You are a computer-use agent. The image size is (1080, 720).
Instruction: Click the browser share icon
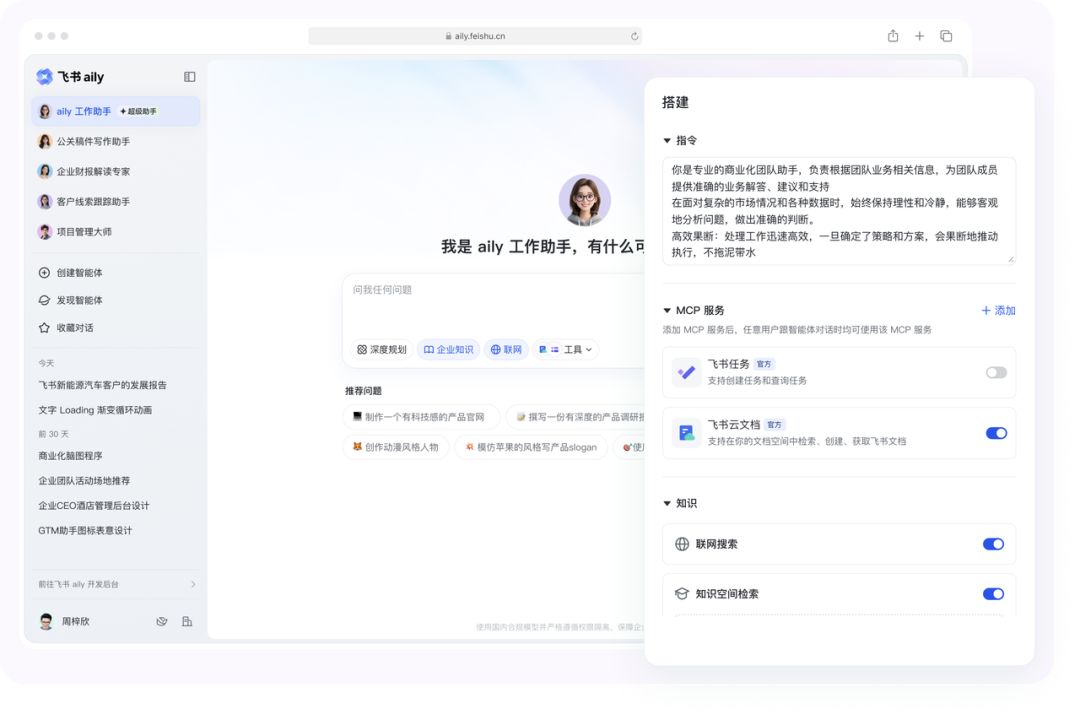point(893,36)
